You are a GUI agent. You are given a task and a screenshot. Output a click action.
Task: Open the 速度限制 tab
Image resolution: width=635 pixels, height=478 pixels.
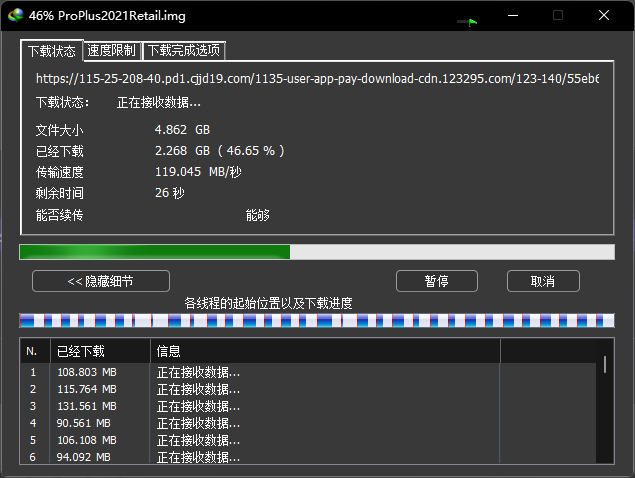click(x=112, y=50)
